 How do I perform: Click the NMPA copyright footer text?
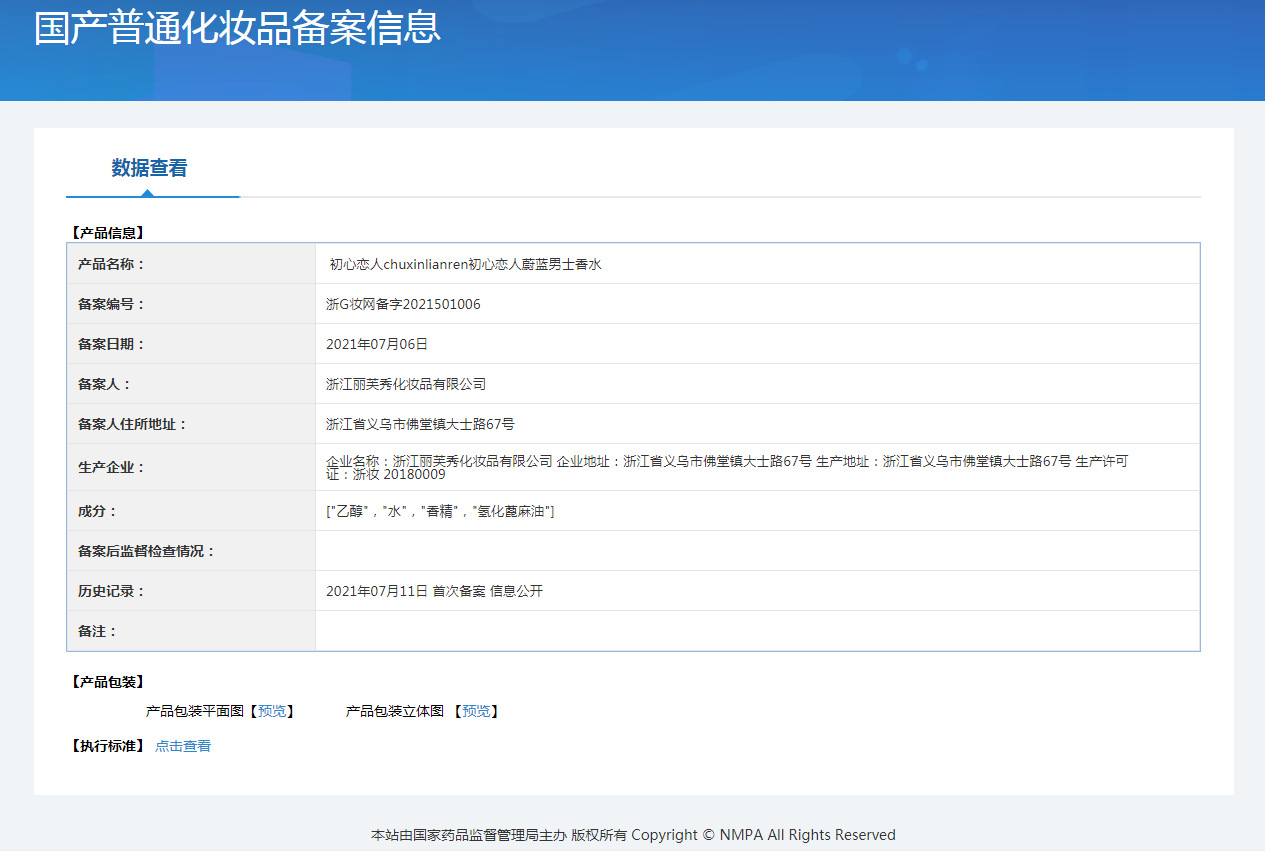633,835
